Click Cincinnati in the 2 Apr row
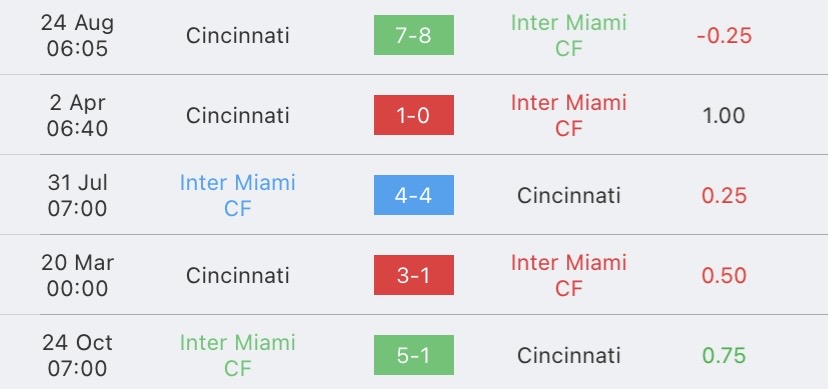This screenshot has height=389, width=828. tap(238, 115)
